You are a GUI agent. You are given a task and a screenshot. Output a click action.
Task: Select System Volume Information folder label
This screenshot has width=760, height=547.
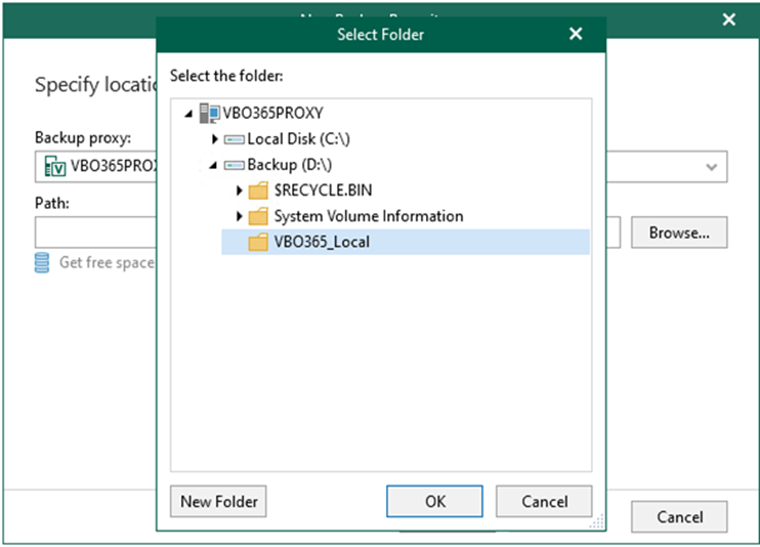tap(369, 216)
